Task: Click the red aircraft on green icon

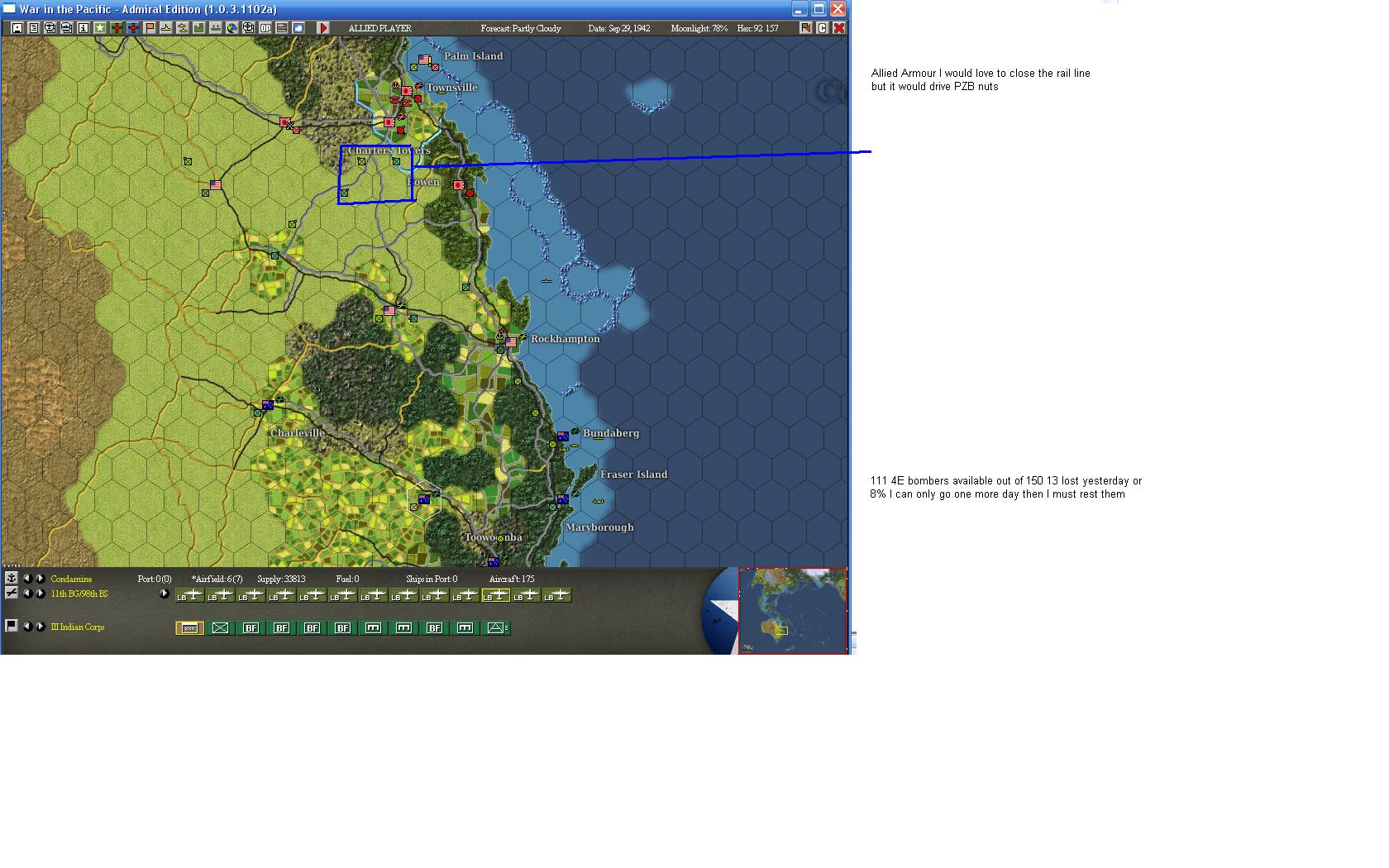Action: click(117, 28)
